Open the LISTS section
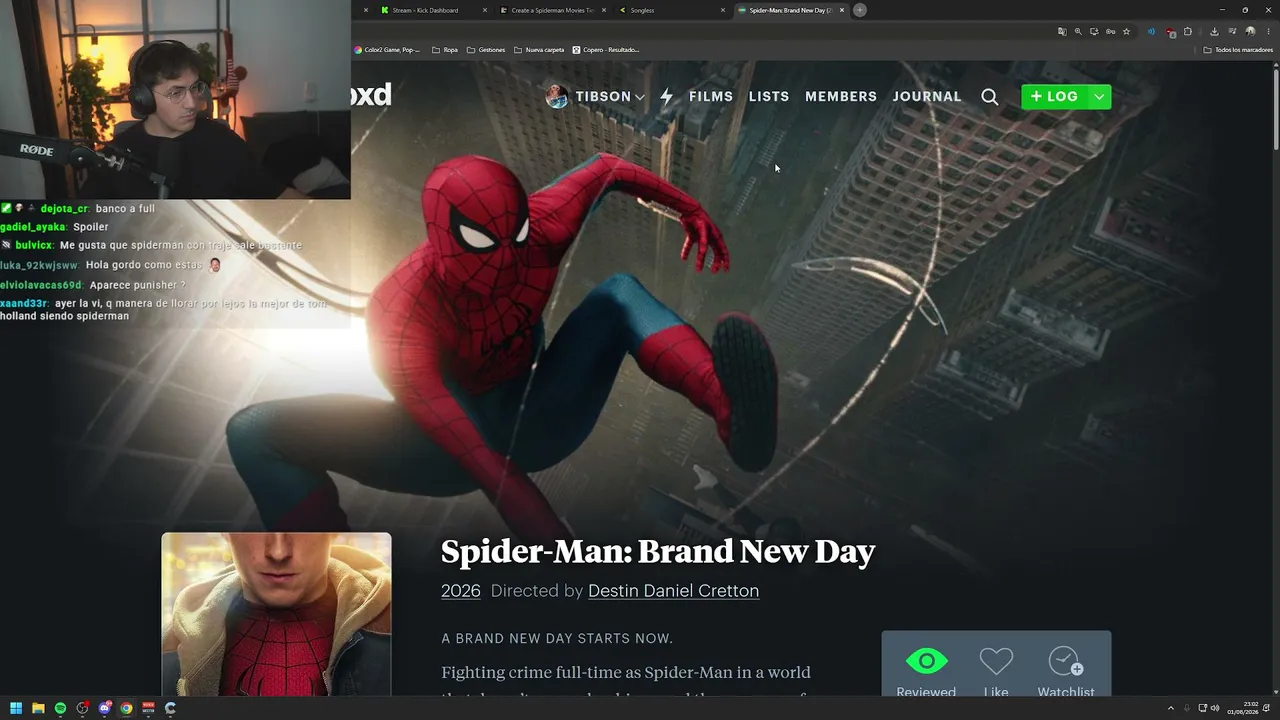1280x720 pixels. [769, 97]
